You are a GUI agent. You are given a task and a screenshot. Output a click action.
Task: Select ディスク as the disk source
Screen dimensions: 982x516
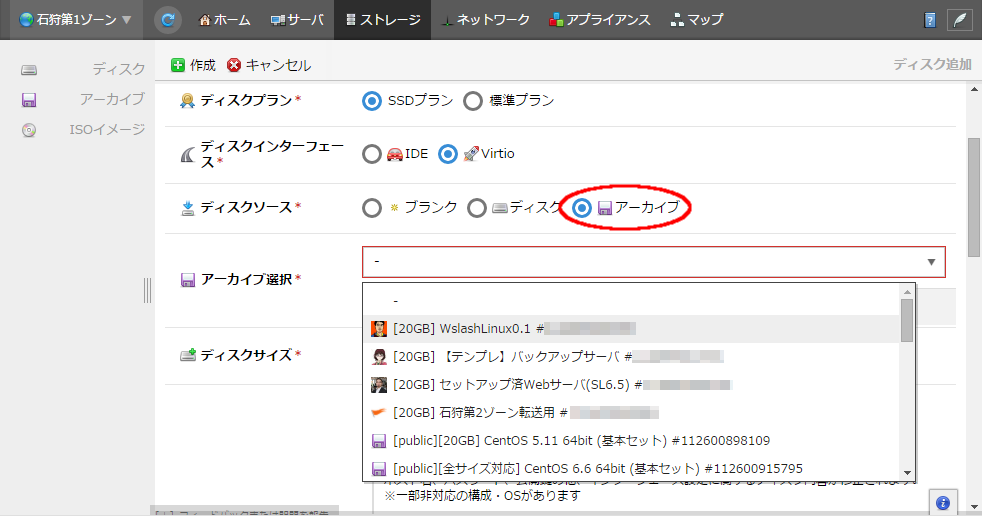(x=477, y=208)
